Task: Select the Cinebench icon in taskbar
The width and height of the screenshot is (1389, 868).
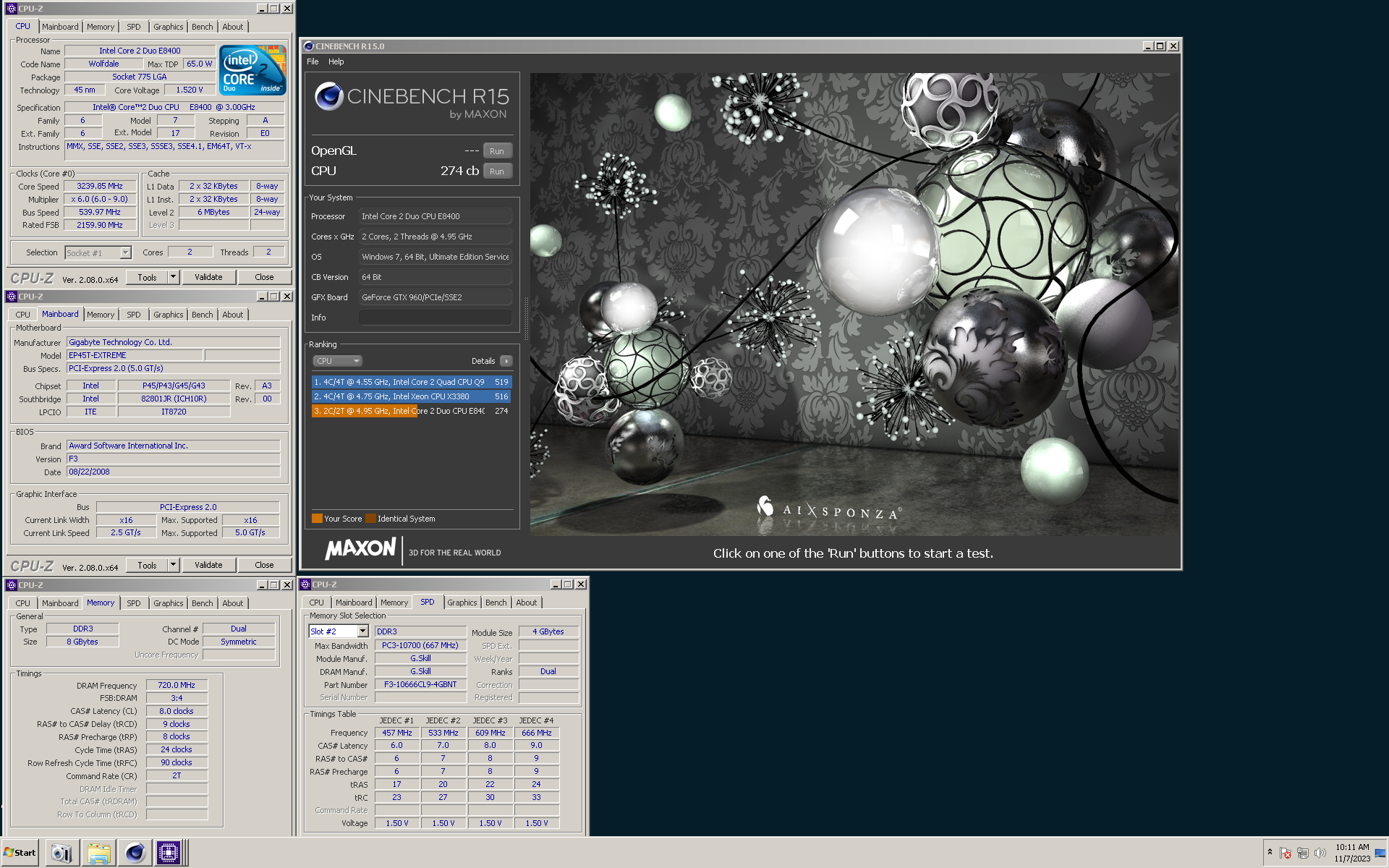Action: point(135,854)
